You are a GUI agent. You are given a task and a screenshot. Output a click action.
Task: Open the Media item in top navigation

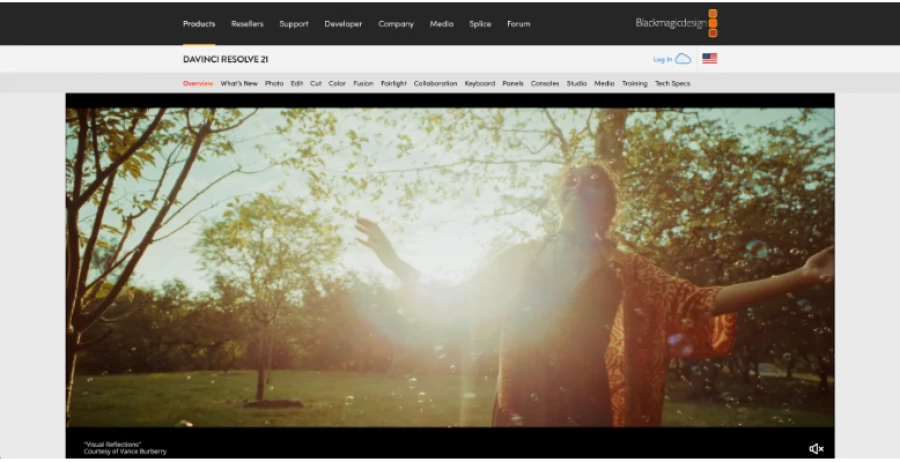[441, 24]
